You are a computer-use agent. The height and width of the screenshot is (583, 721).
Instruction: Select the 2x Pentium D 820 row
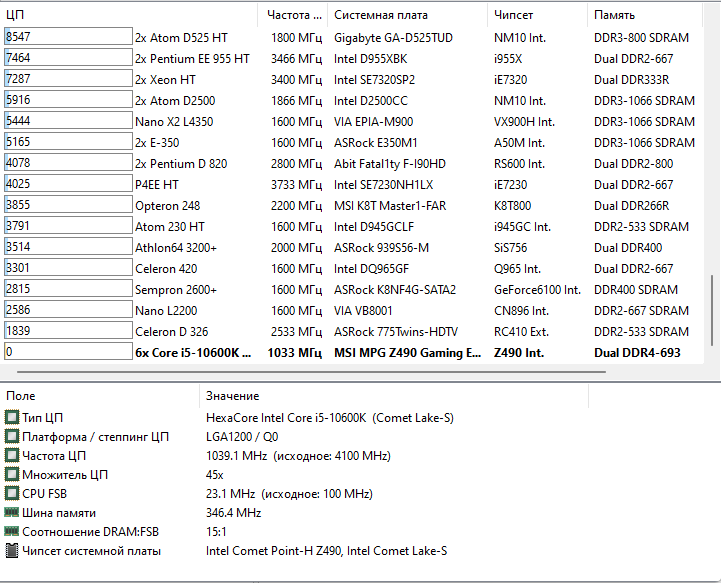[352, 163]
